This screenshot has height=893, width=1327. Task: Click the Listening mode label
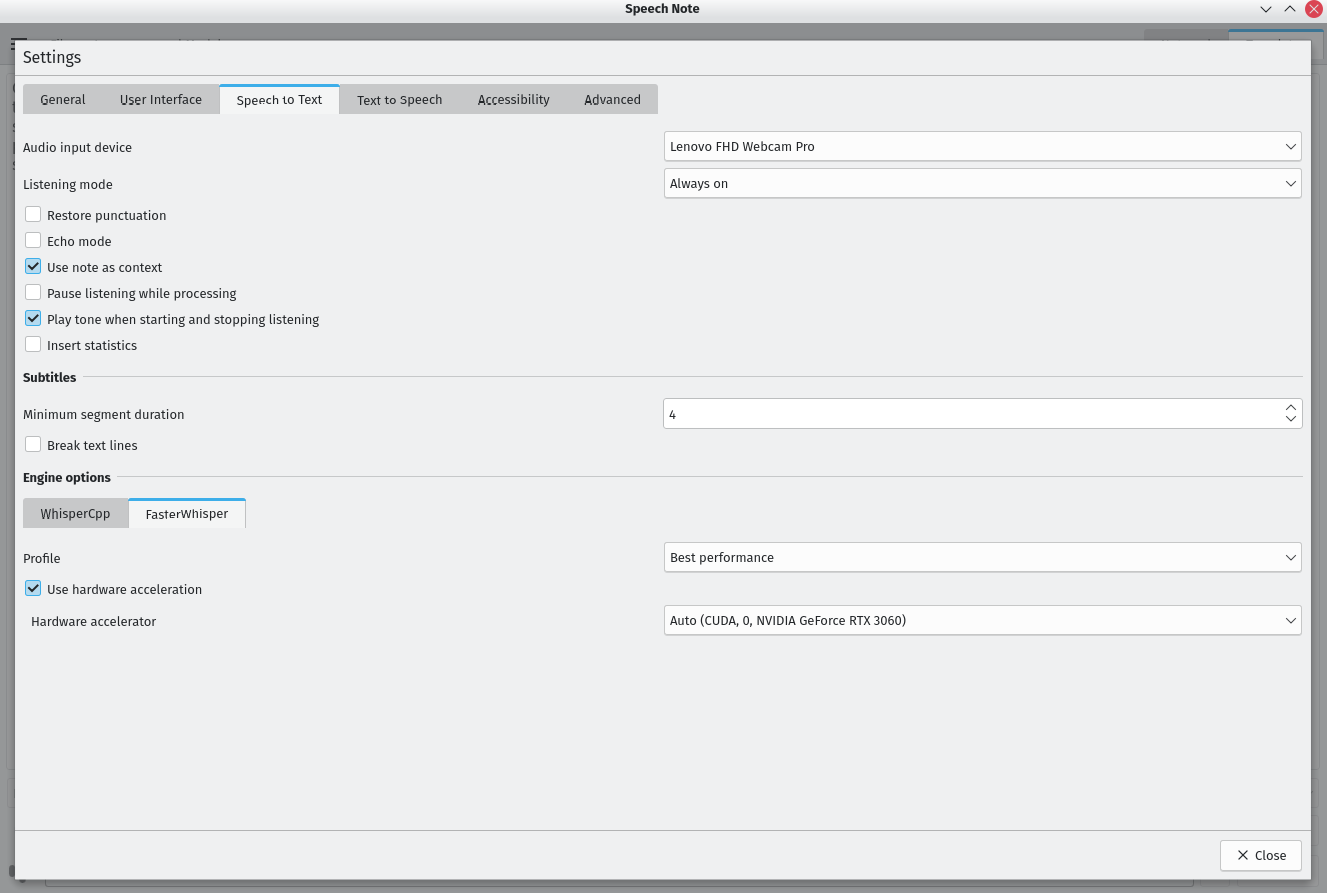point(68,184)
